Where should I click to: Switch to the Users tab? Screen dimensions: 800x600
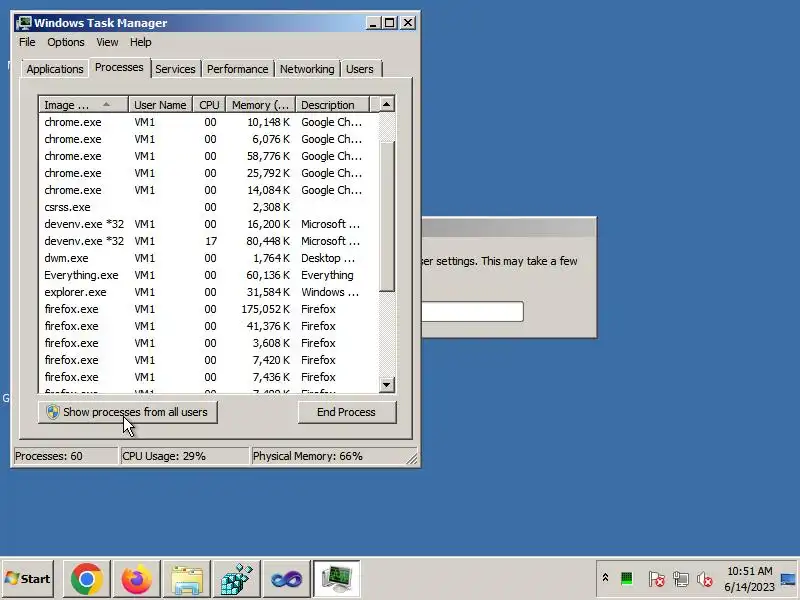pyautogui.click(x=360, y=69)
